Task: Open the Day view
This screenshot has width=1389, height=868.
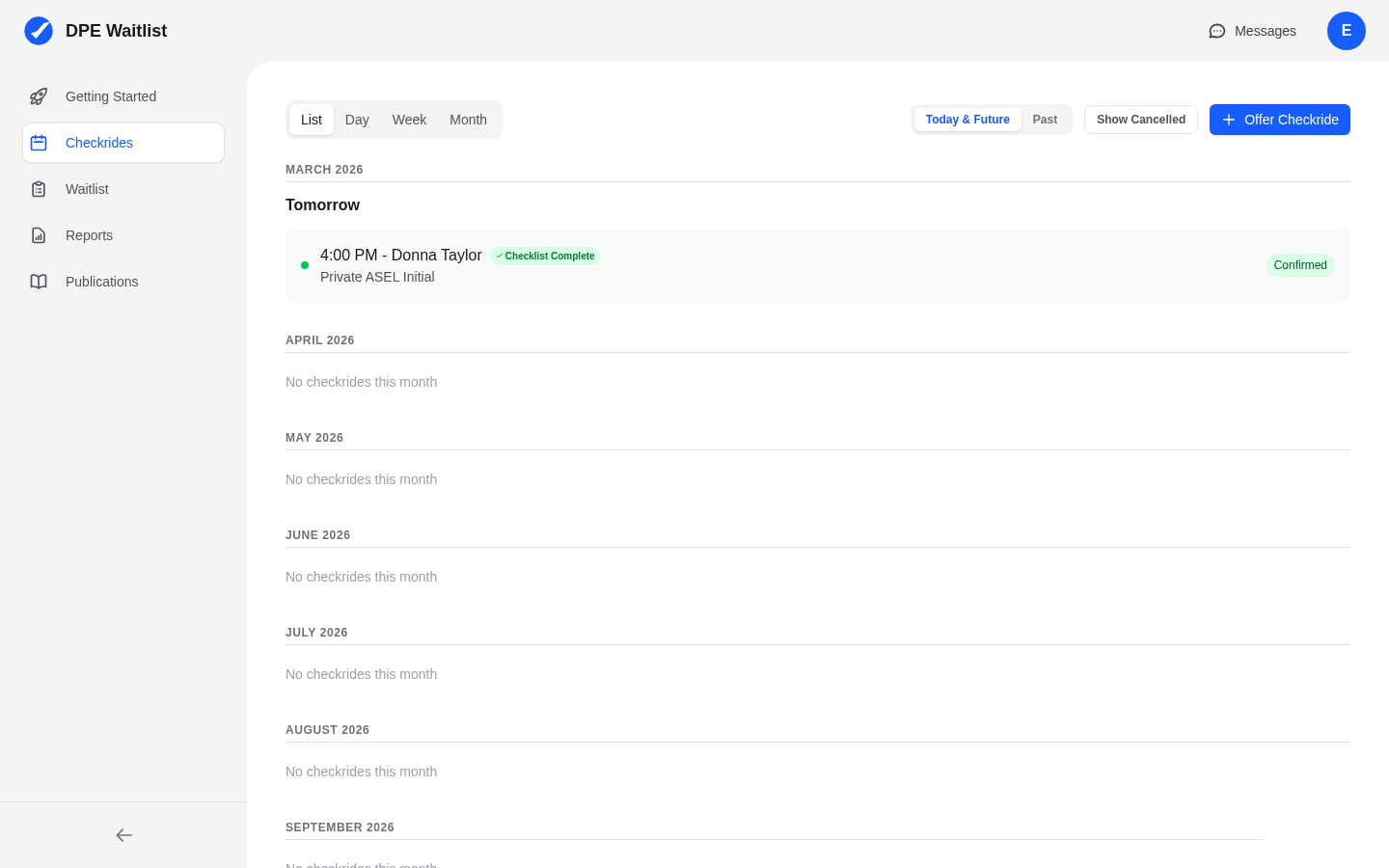Action: pos(356,120)
